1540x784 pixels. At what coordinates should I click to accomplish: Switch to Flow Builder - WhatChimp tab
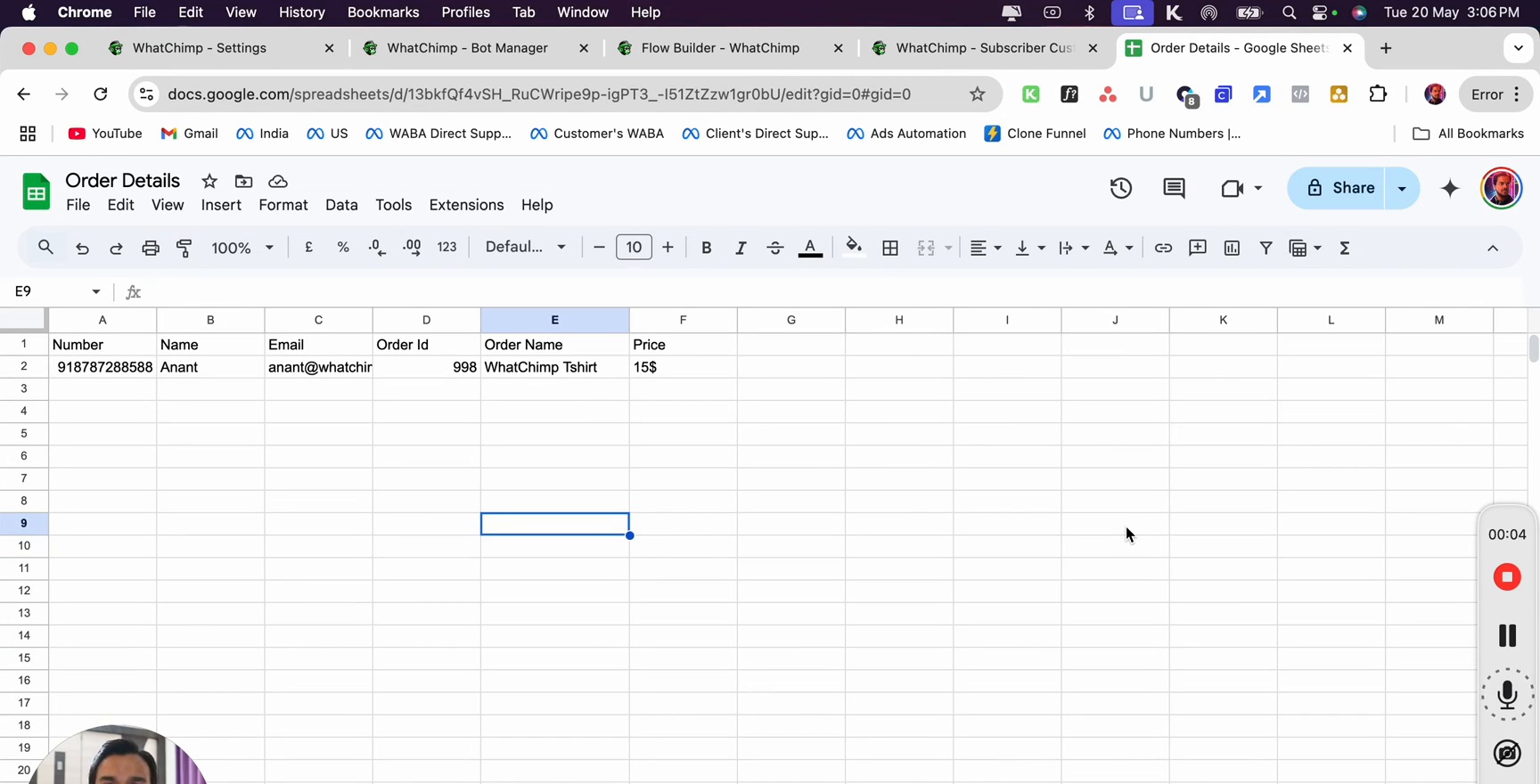point(720,48)
